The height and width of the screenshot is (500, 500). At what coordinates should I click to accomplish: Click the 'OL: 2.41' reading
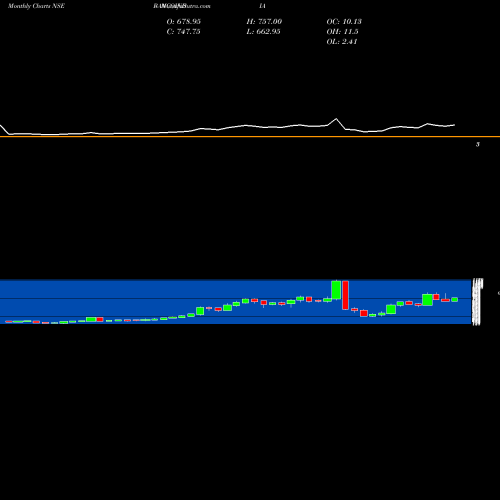[342, 41]
